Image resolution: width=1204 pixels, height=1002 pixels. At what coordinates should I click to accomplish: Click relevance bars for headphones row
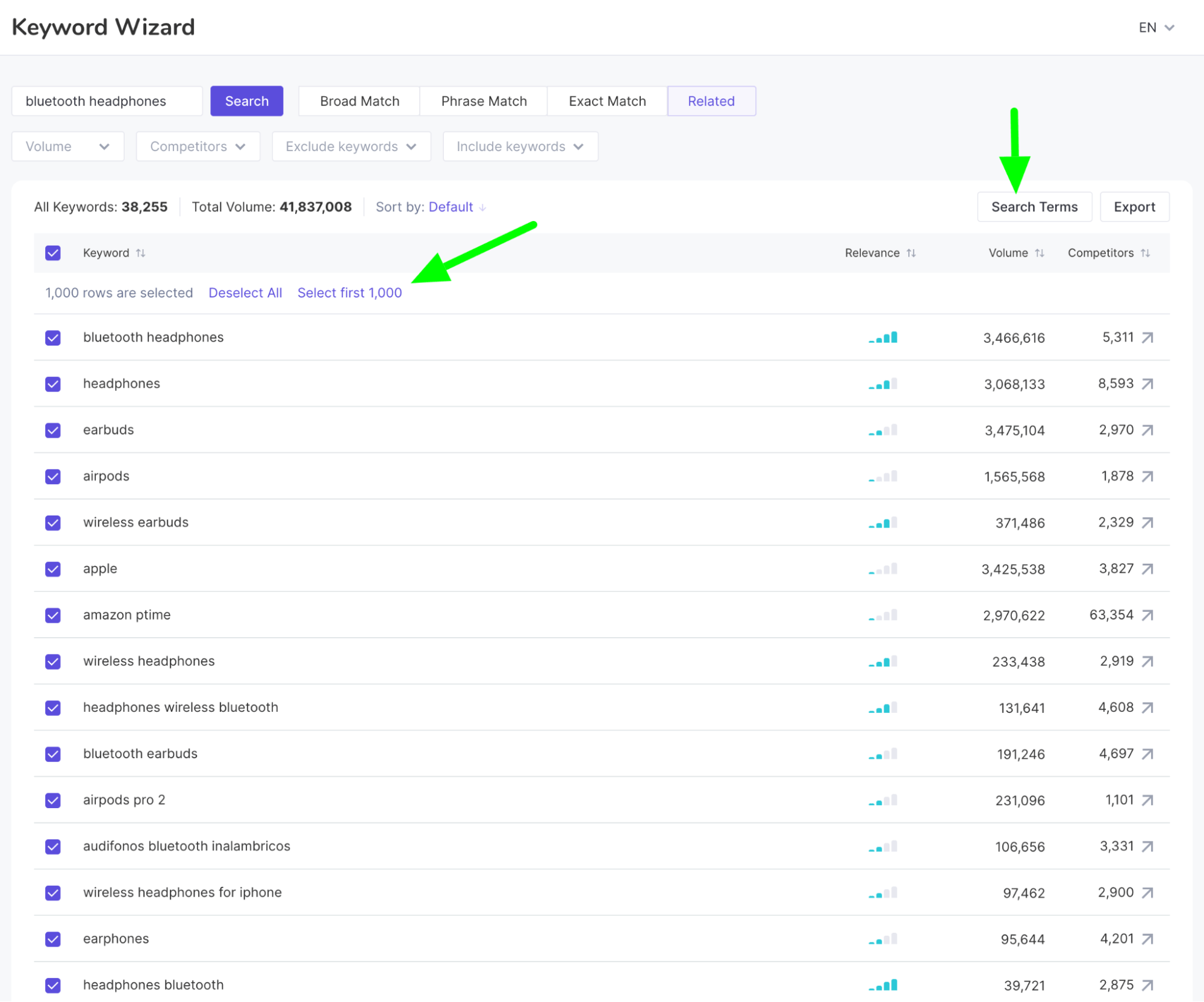click(x=883, y=384)
